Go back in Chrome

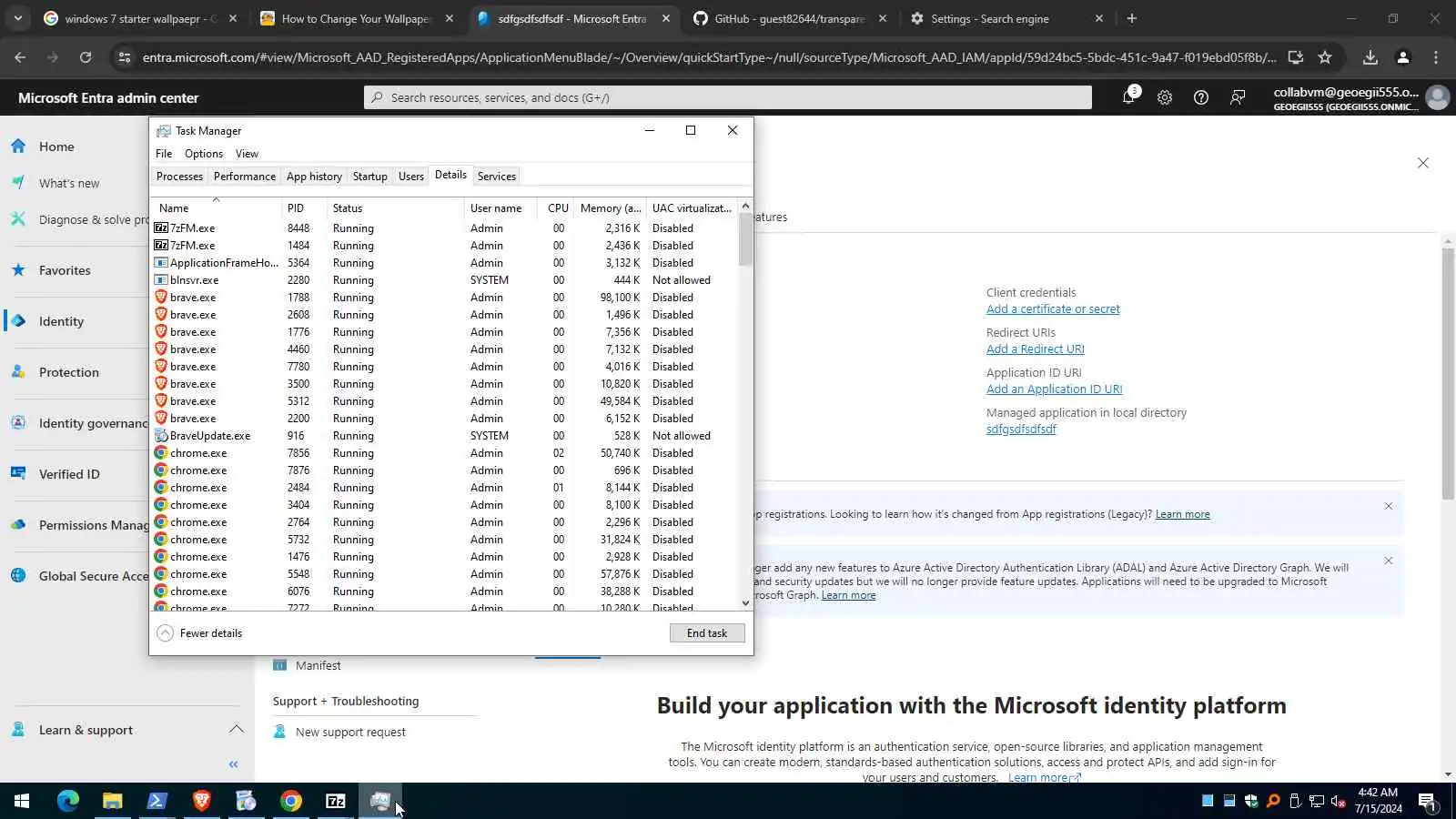pos(20,57)
